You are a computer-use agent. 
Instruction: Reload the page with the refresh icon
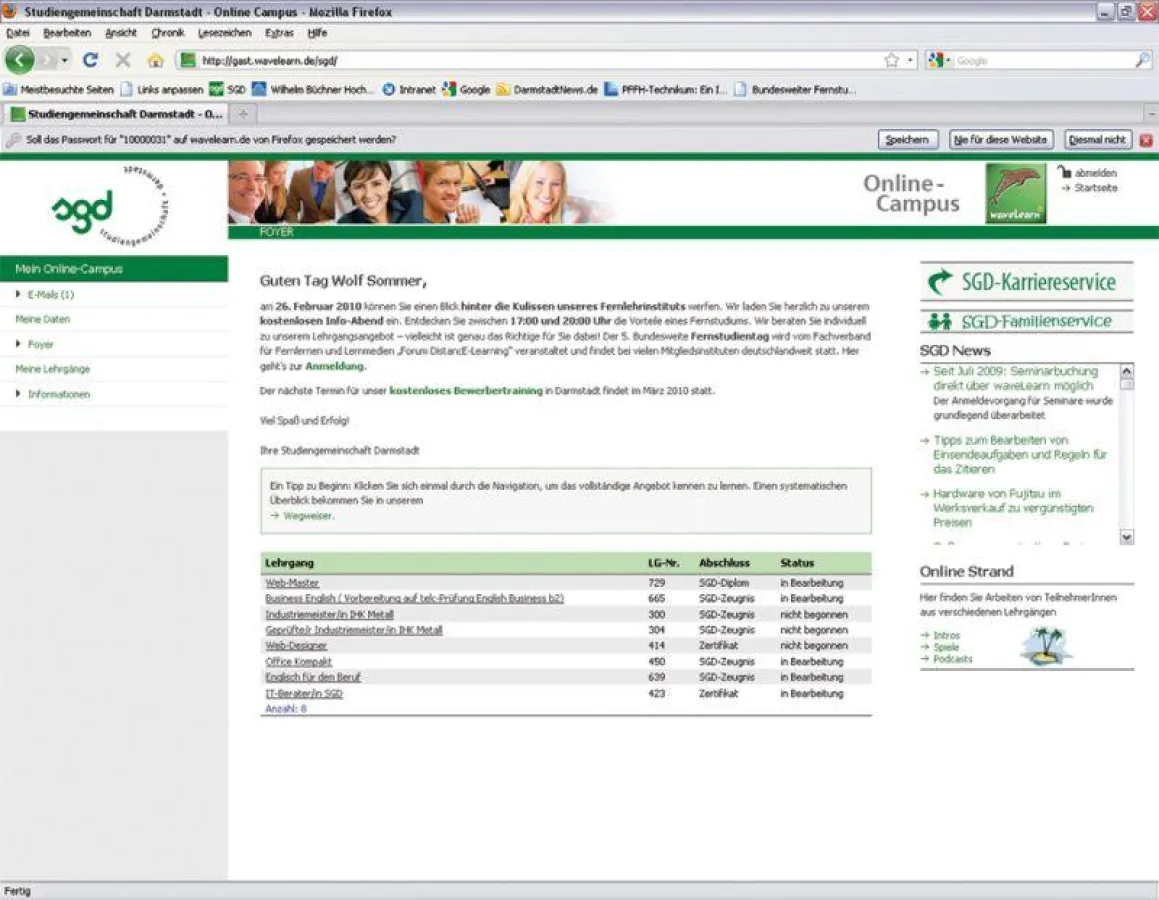click(x=89, y=60)
